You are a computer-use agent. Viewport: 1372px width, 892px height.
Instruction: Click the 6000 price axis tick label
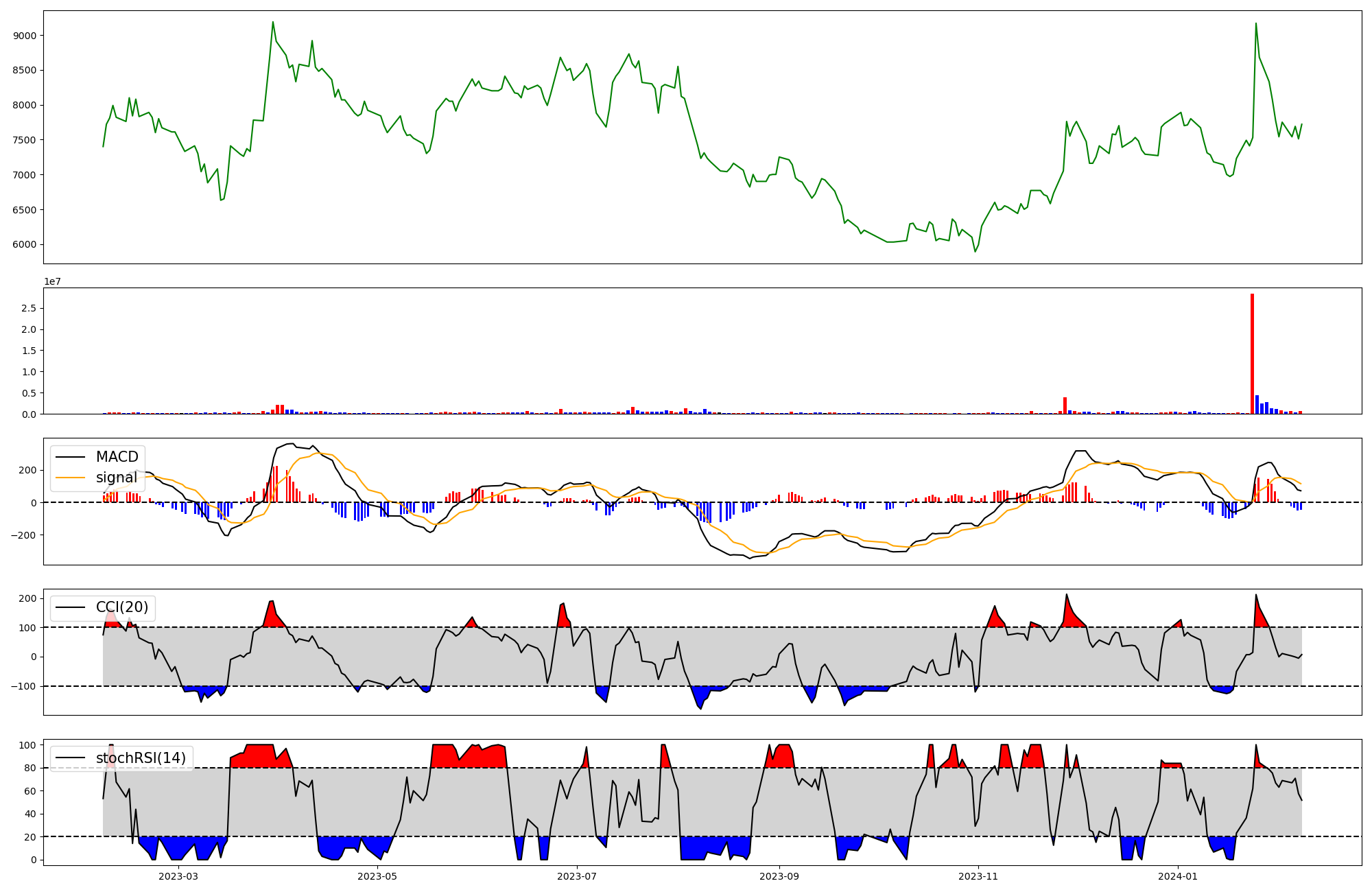pyautogui.click(x=25, y=245)
